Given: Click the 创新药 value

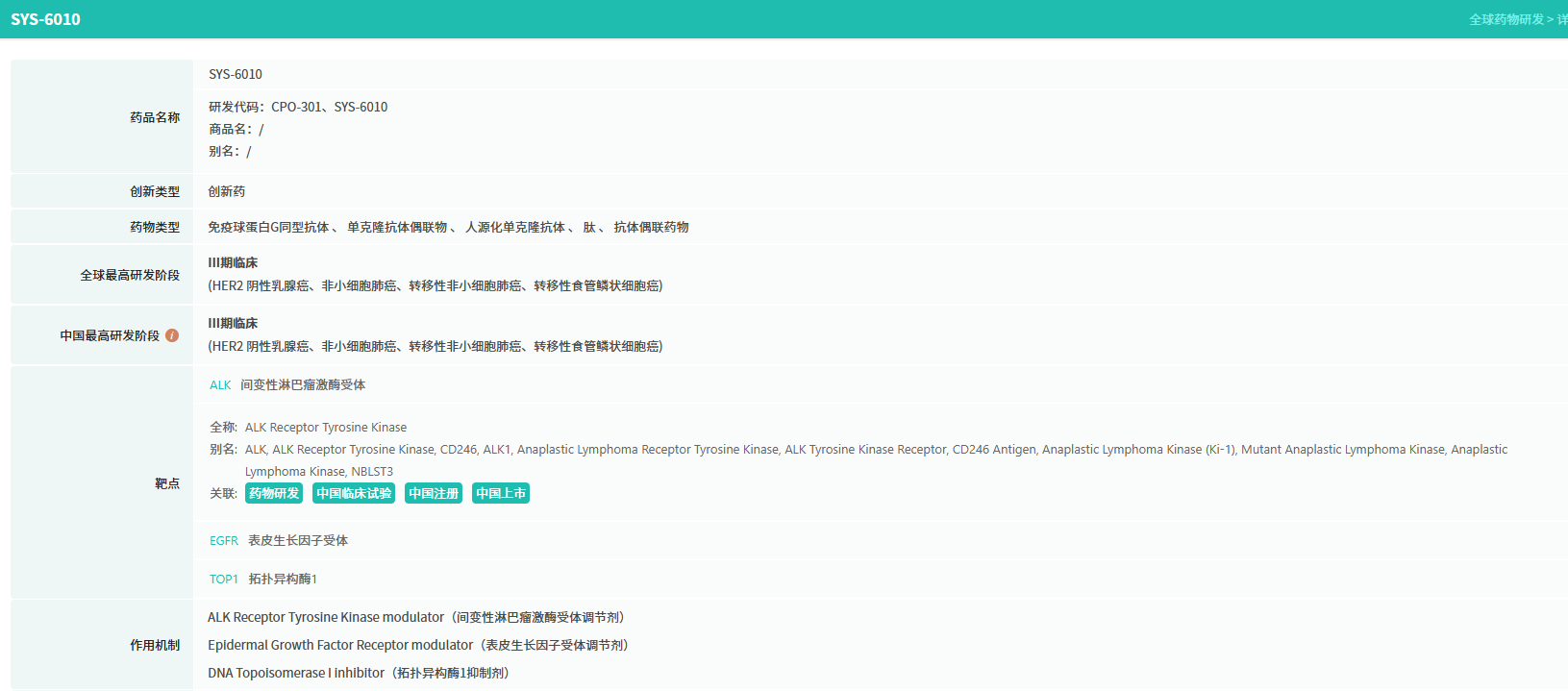Looking at the screenshot, I should (227, 191).
